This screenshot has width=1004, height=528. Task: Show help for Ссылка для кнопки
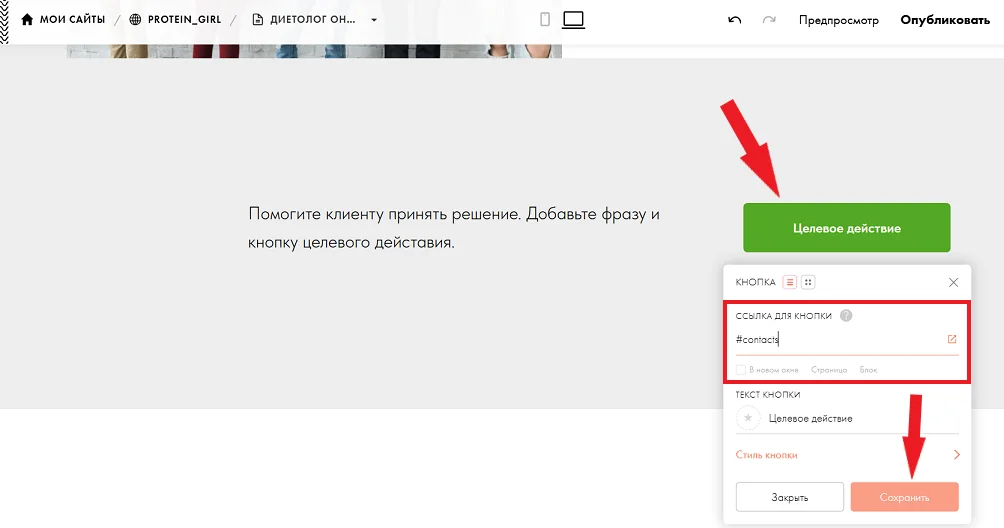(x=846, y=316)
